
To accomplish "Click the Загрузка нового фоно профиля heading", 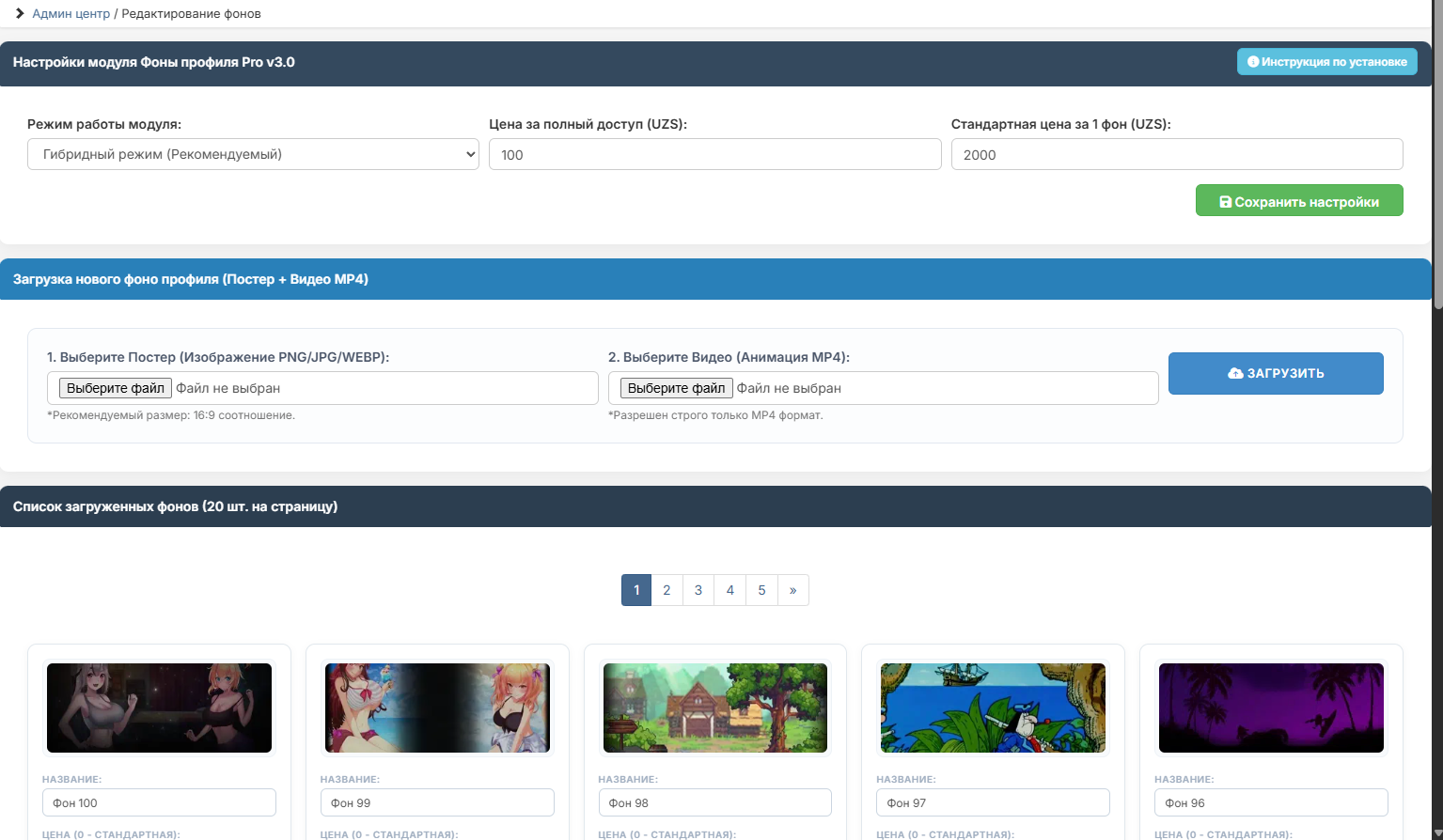I will pyautogui.click(x=191, y=279).
